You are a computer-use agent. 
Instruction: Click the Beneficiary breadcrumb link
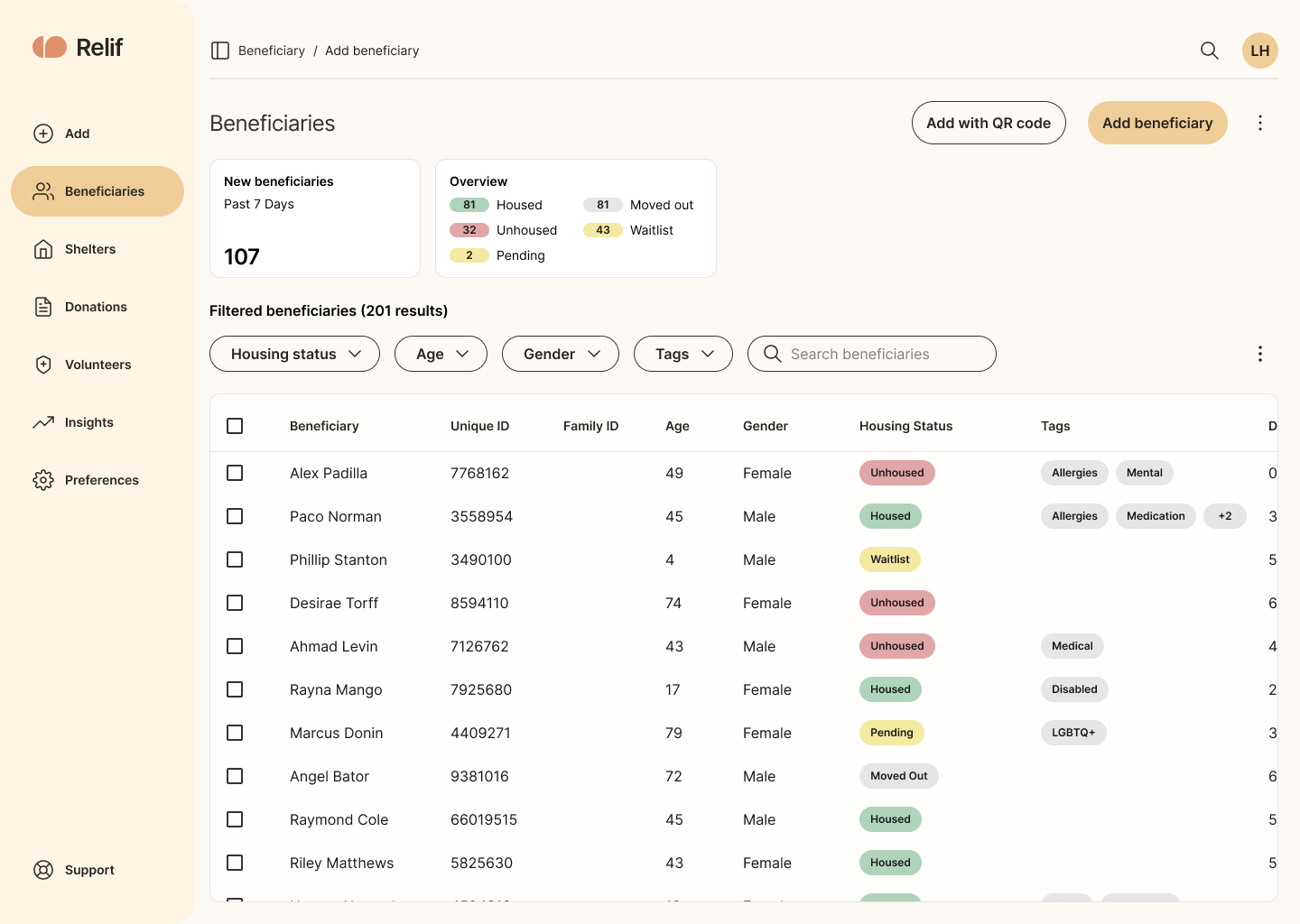click(x=272, y=51)
